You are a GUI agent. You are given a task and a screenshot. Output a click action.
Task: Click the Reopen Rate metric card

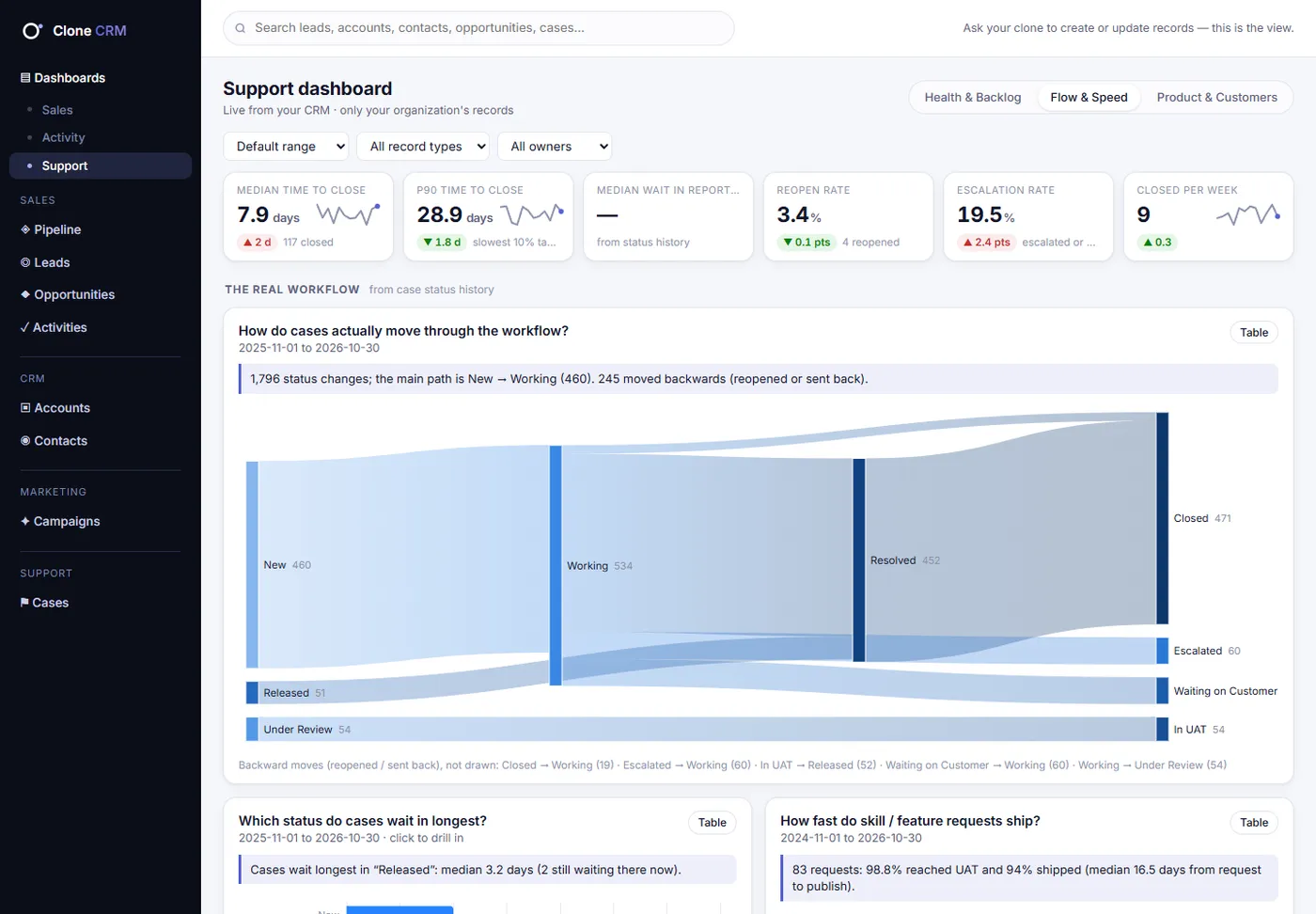click(848, 216)
